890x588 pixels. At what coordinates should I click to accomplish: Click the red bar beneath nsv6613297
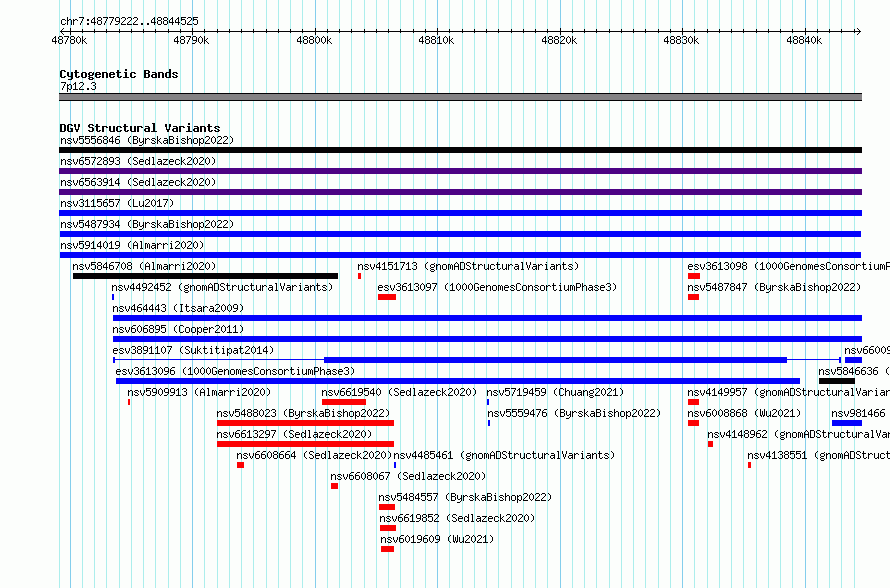point(305,444)
